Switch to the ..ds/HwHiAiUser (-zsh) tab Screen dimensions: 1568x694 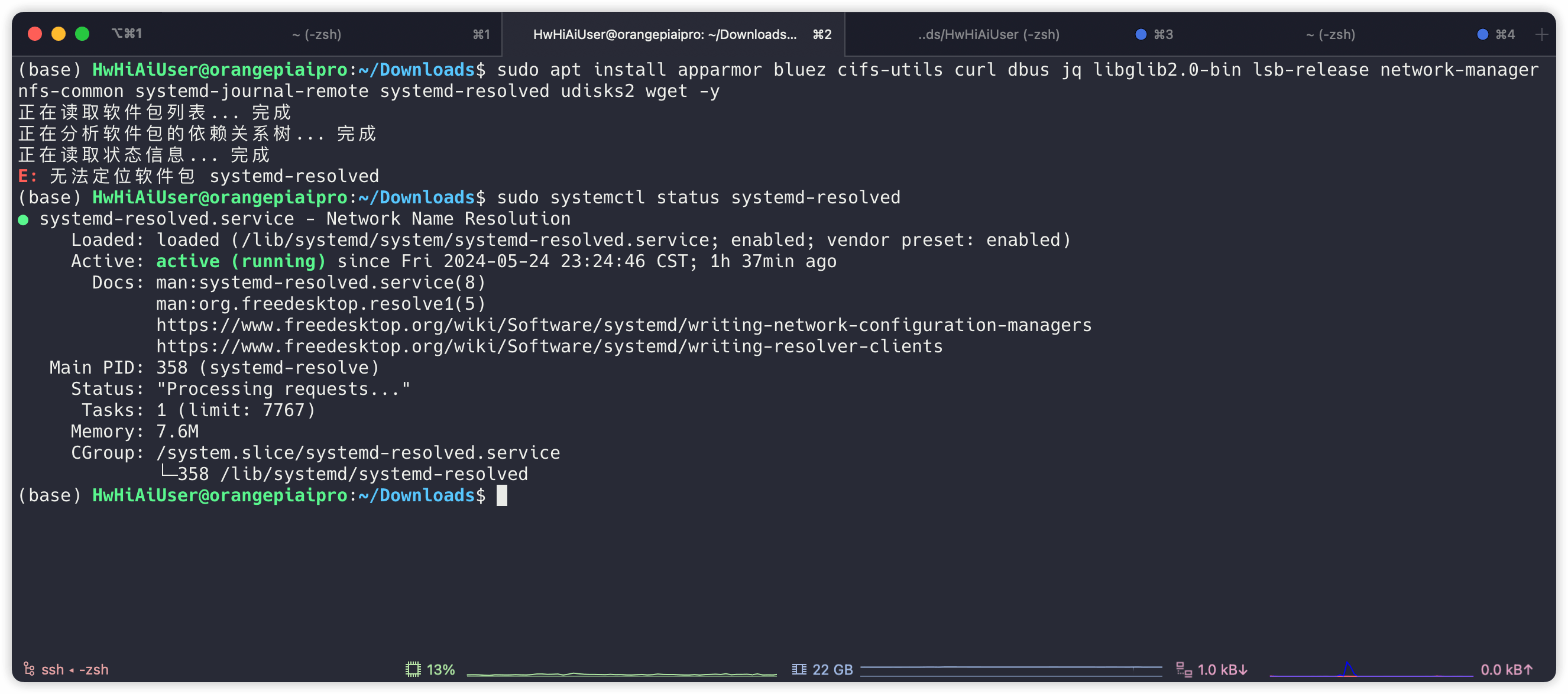989,35
